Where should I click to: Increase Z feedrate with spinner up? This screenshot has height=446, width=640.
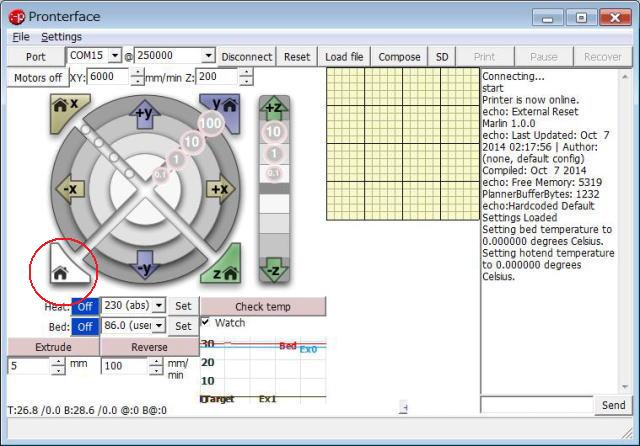[x=246, y=72]
